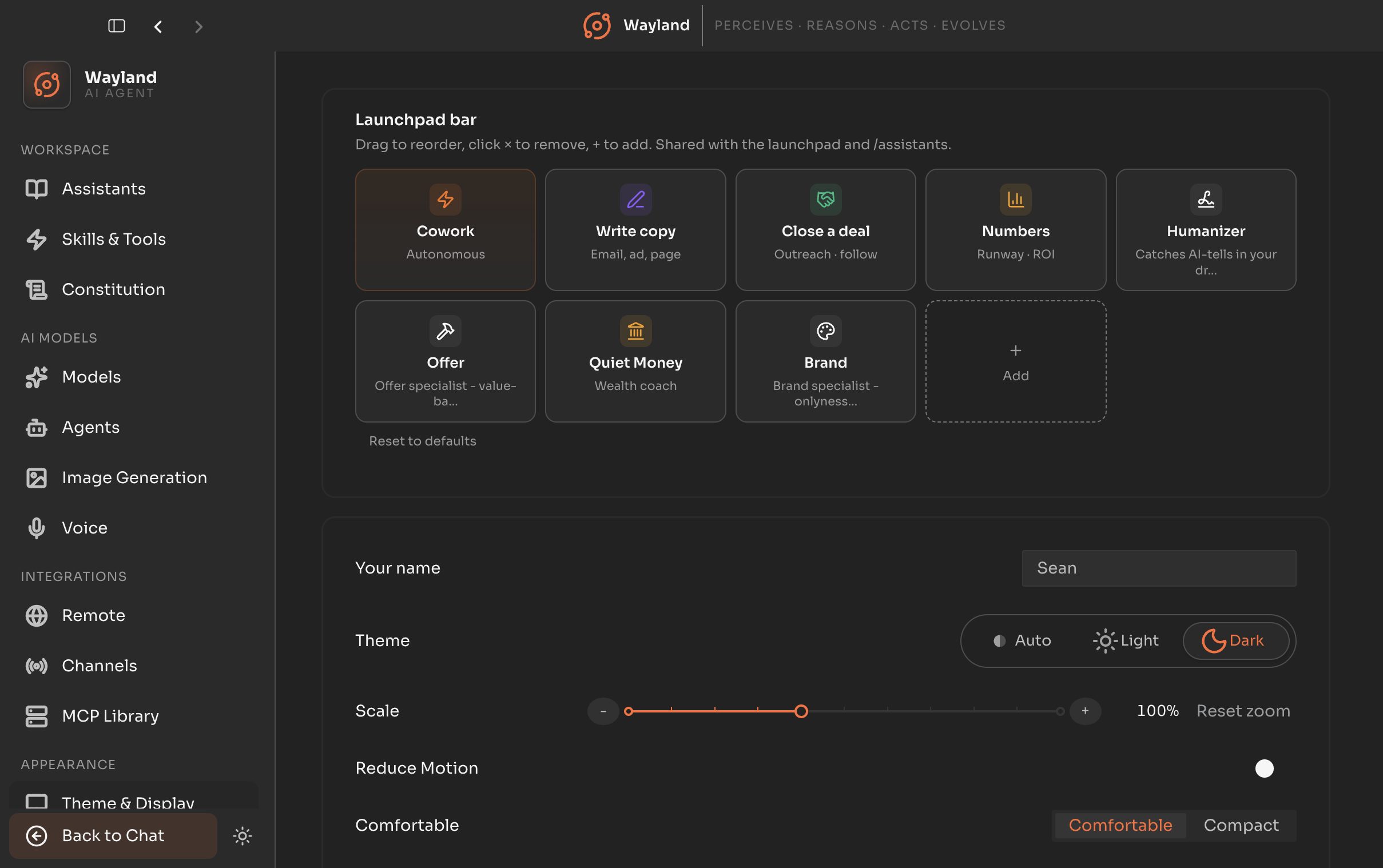Click the Write copy pen icon

point(635,199)
